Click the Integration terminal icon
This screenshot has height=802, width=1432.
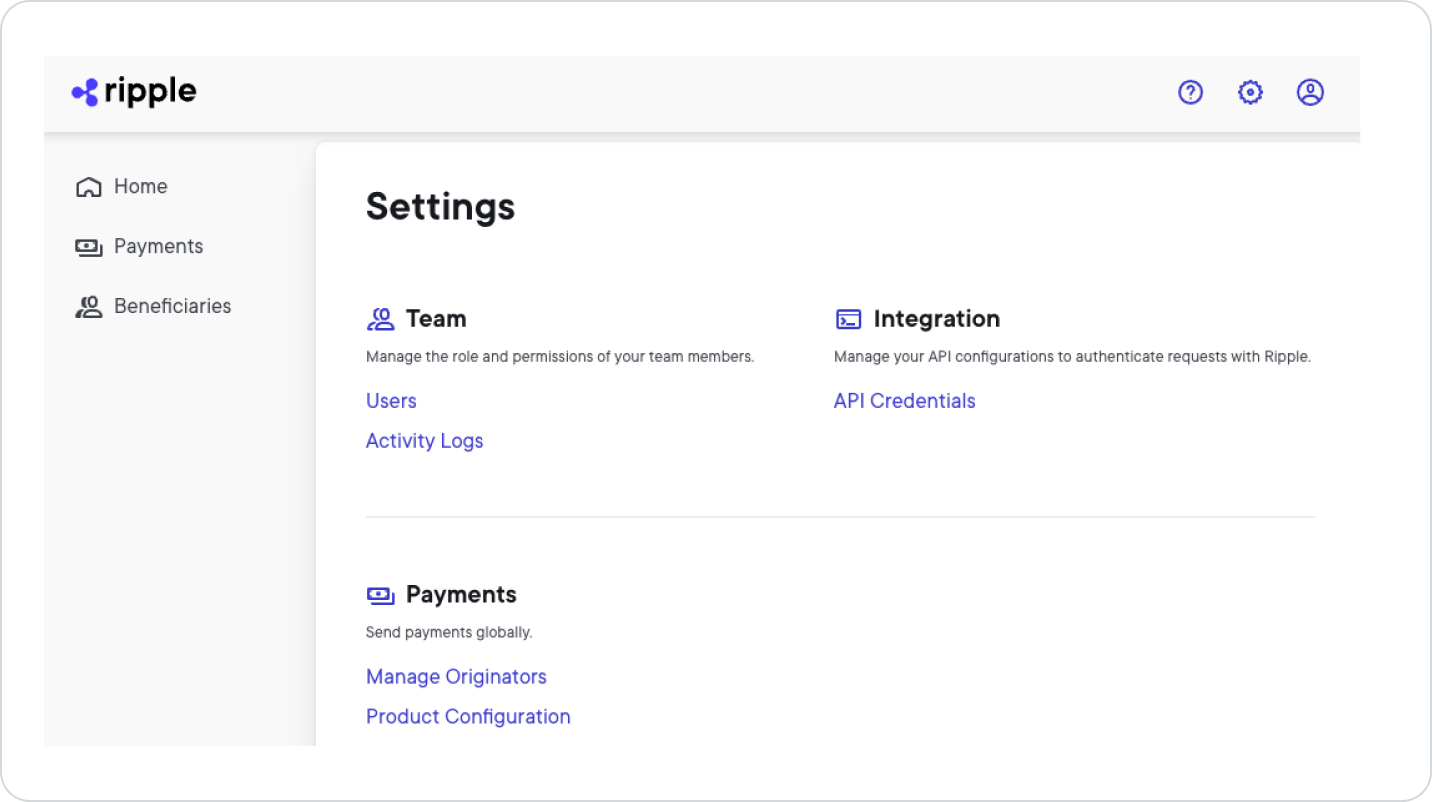pyautogui.click(x=847, y=318)
